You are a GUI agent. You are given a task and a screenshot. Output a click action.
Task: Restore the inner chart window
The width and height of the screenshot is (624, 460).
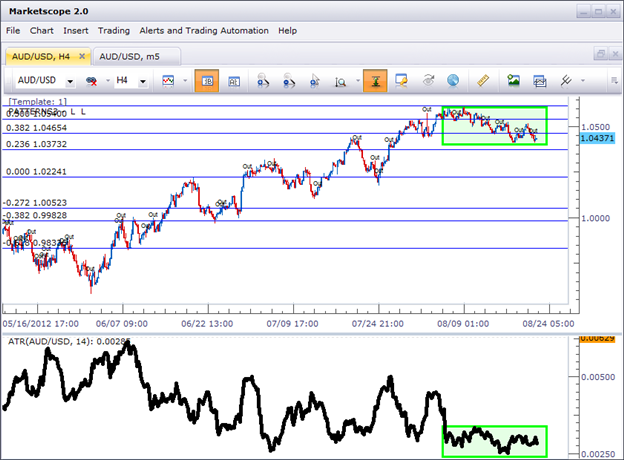601,53
